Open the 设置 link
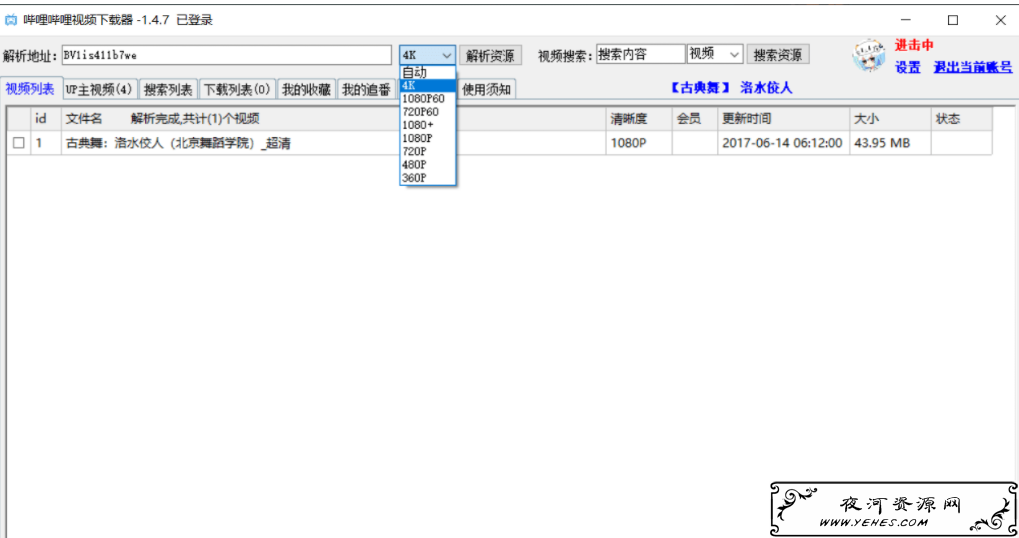Screen dimensions: 1019x538 (908, 67)
